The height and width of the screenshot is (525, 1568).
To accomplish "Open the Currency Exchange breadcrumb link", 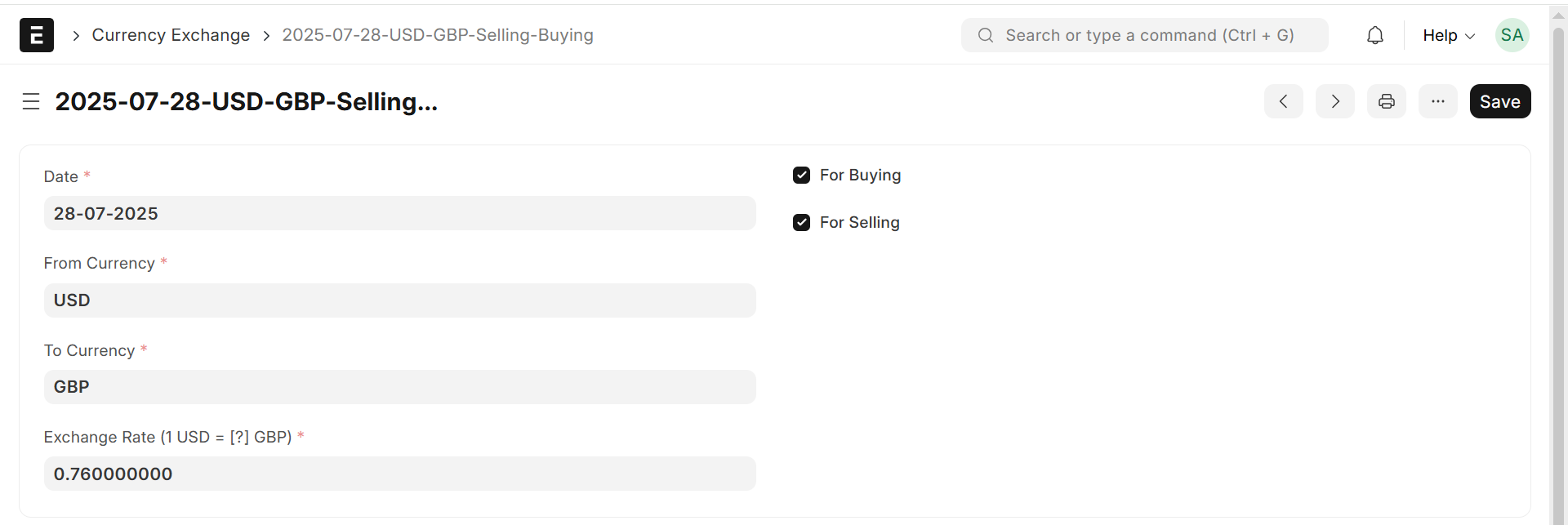I will [x=171, y=35].
